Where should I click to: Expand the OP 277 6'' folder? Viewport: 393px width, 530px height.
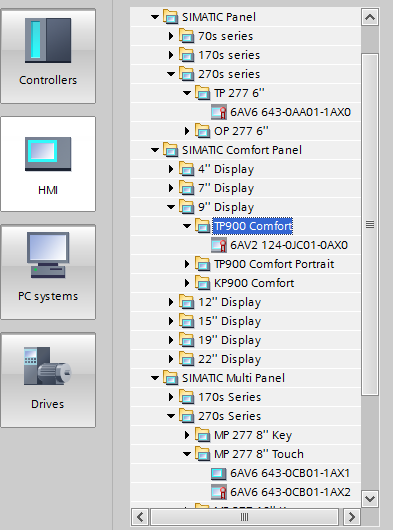click(x=187, y=131)
